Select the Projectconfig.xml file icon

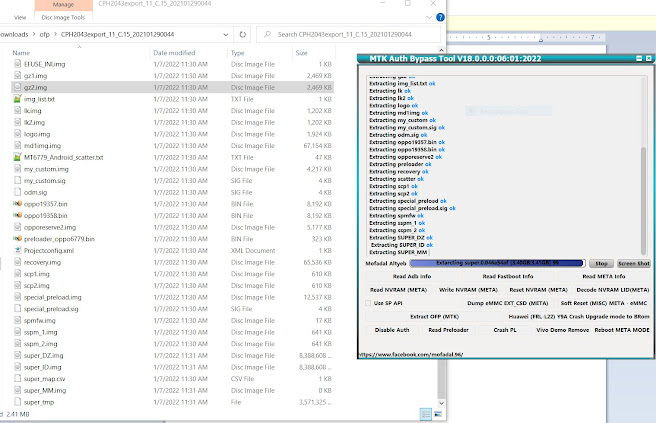point(17,250)
